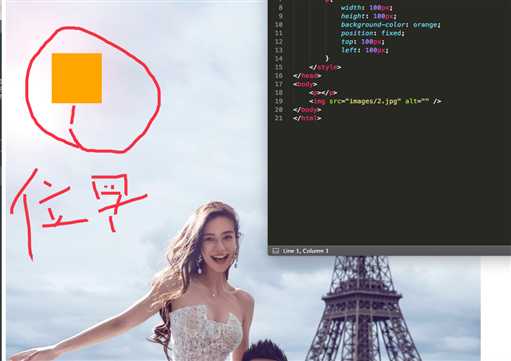Click the img tag with src "images/2.jpg"
Viewport: 511px width, 361px height.
click(375, 101)
